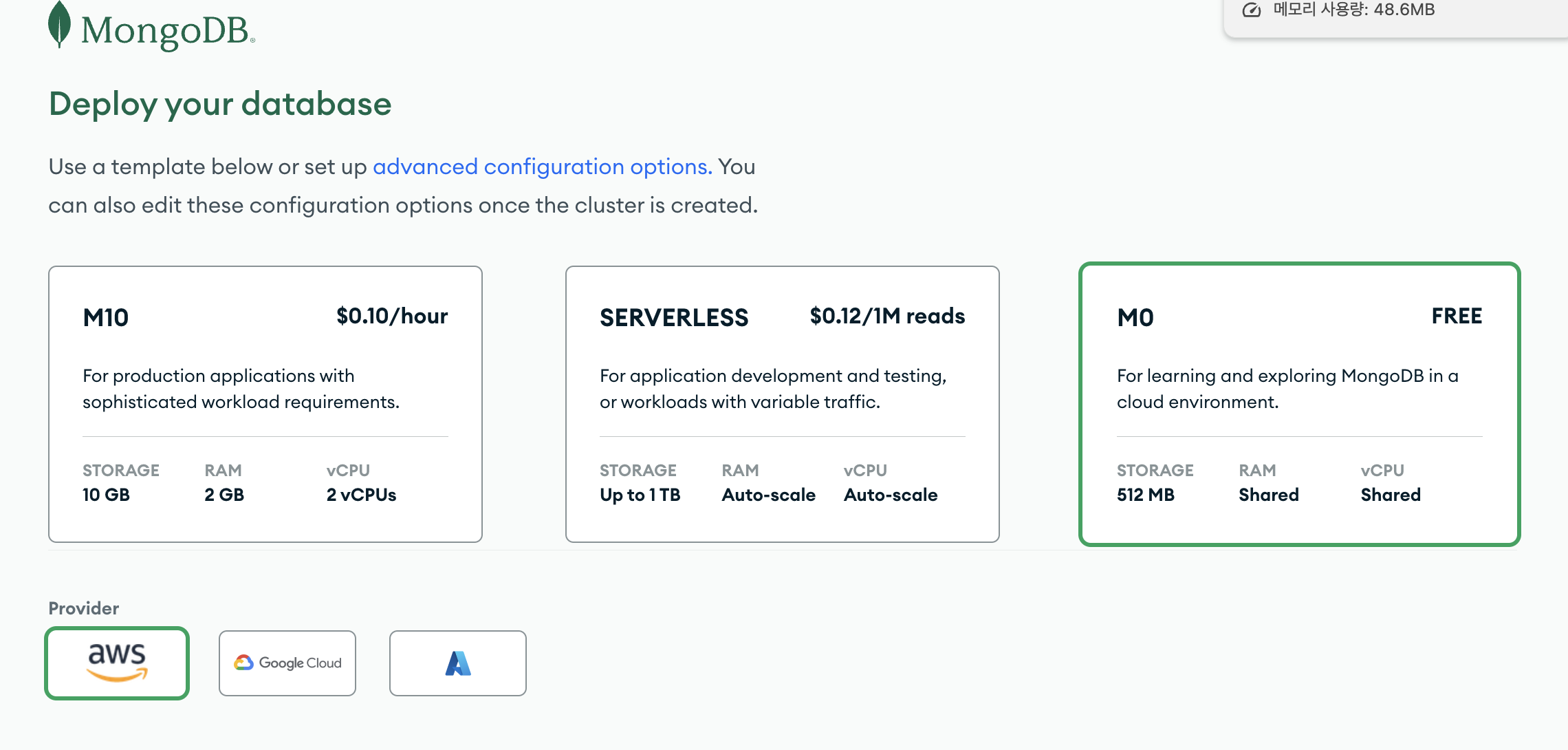1568x750 pixels.
Task: Click the memory usage gauge icon
Action: (1252, 10)
